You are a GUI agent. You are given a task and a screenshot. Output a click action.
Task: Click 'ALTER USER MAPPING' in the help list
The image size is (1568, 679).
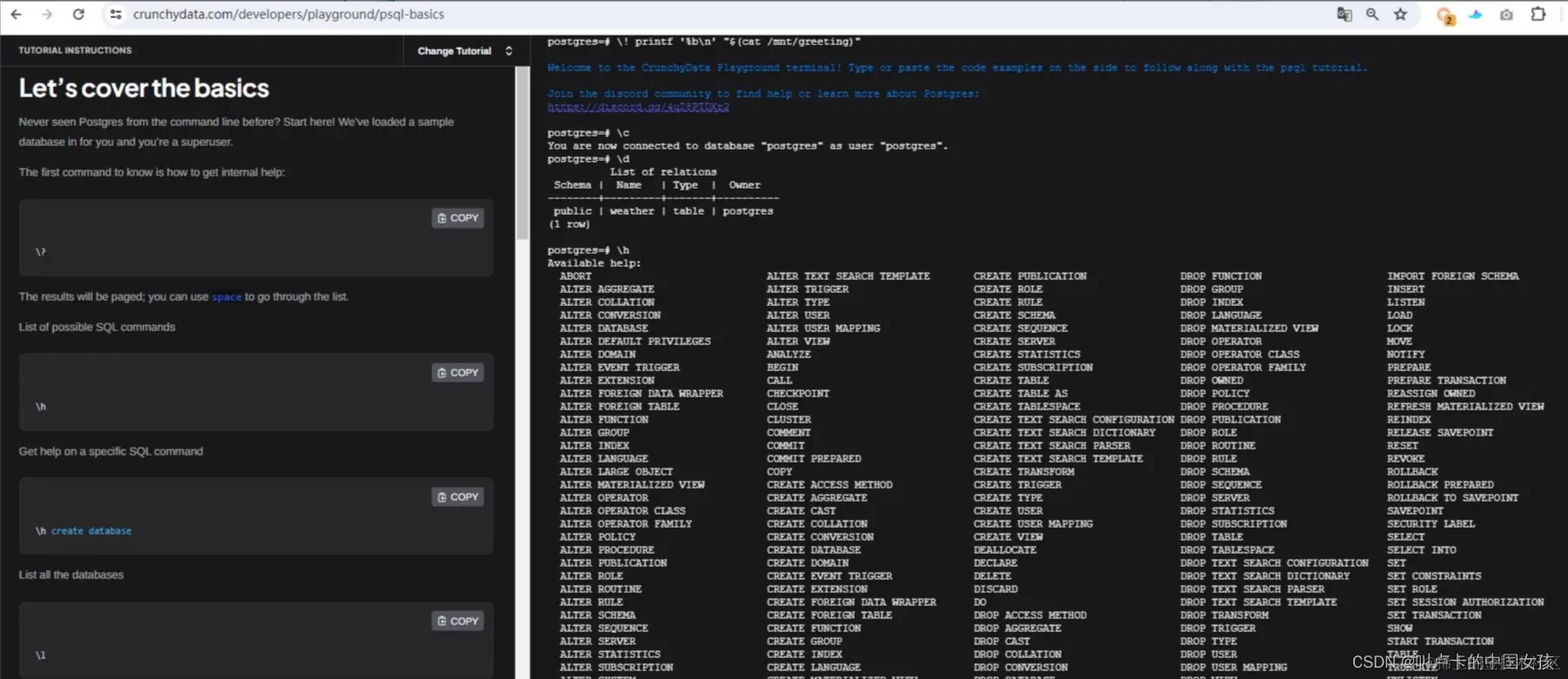[824, 328]
